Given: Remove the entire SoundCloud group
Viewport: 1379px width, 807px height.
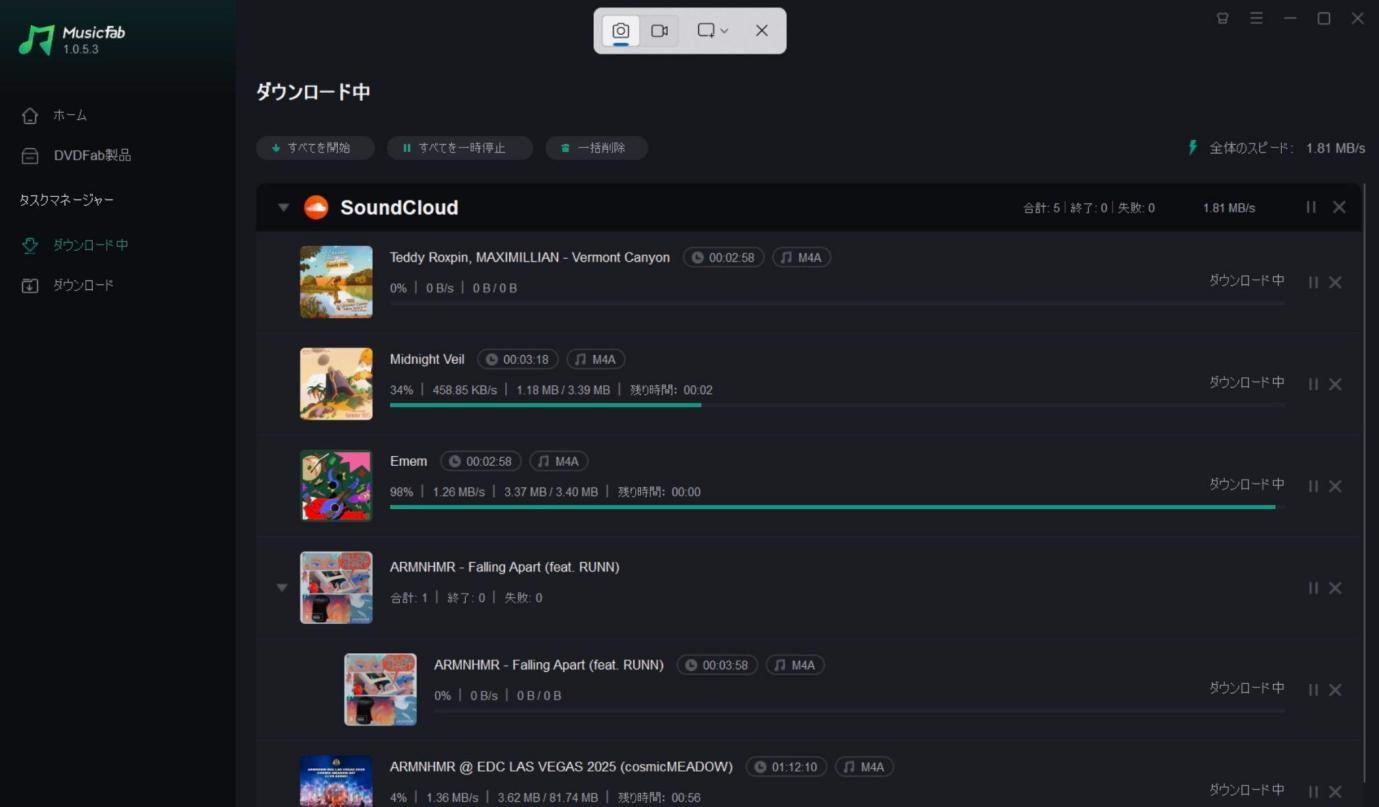Looking at the screenshot, I should (x=1339, y=207).
